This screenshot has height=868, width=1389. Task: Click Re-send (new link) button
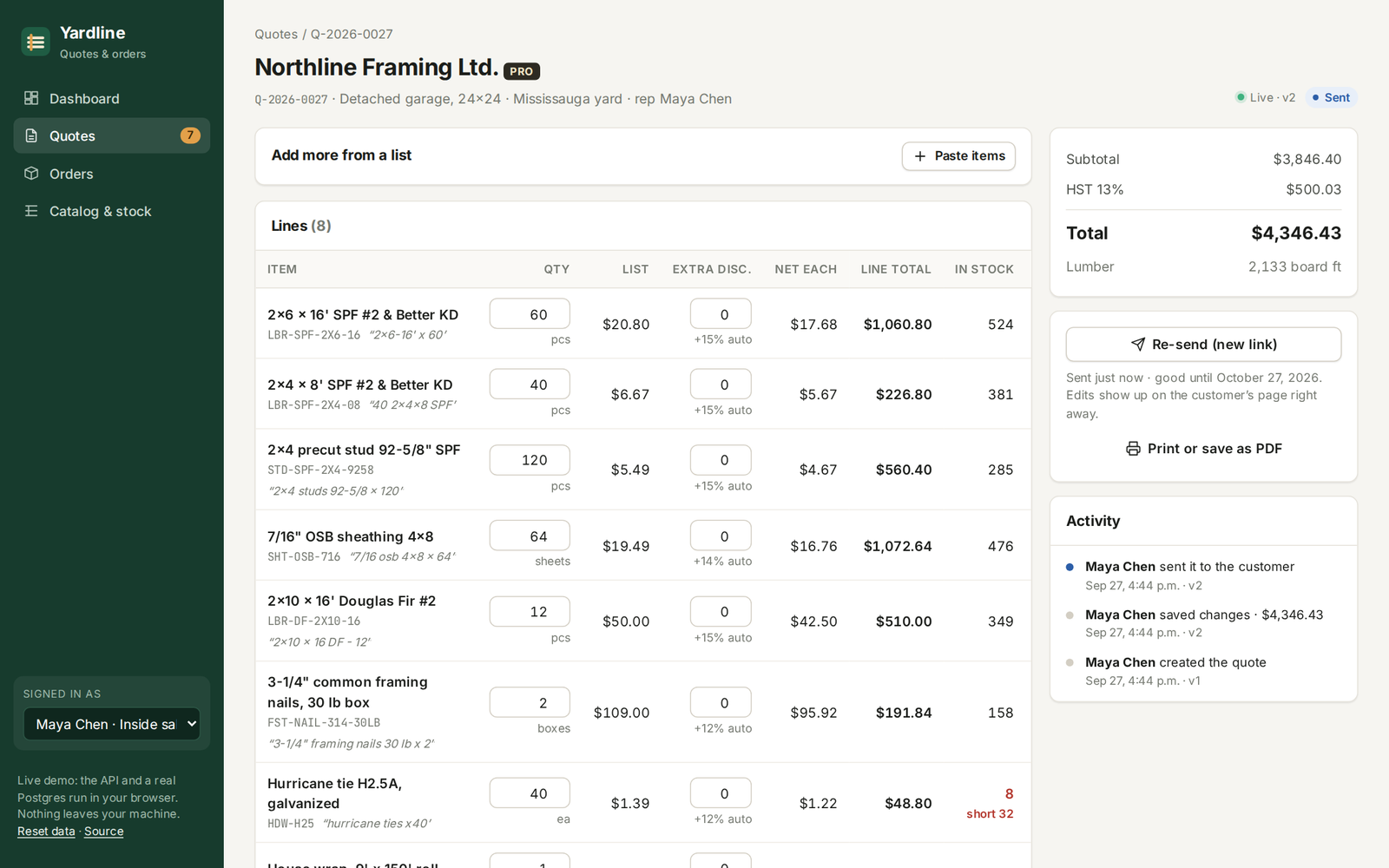click(1203, 345)
